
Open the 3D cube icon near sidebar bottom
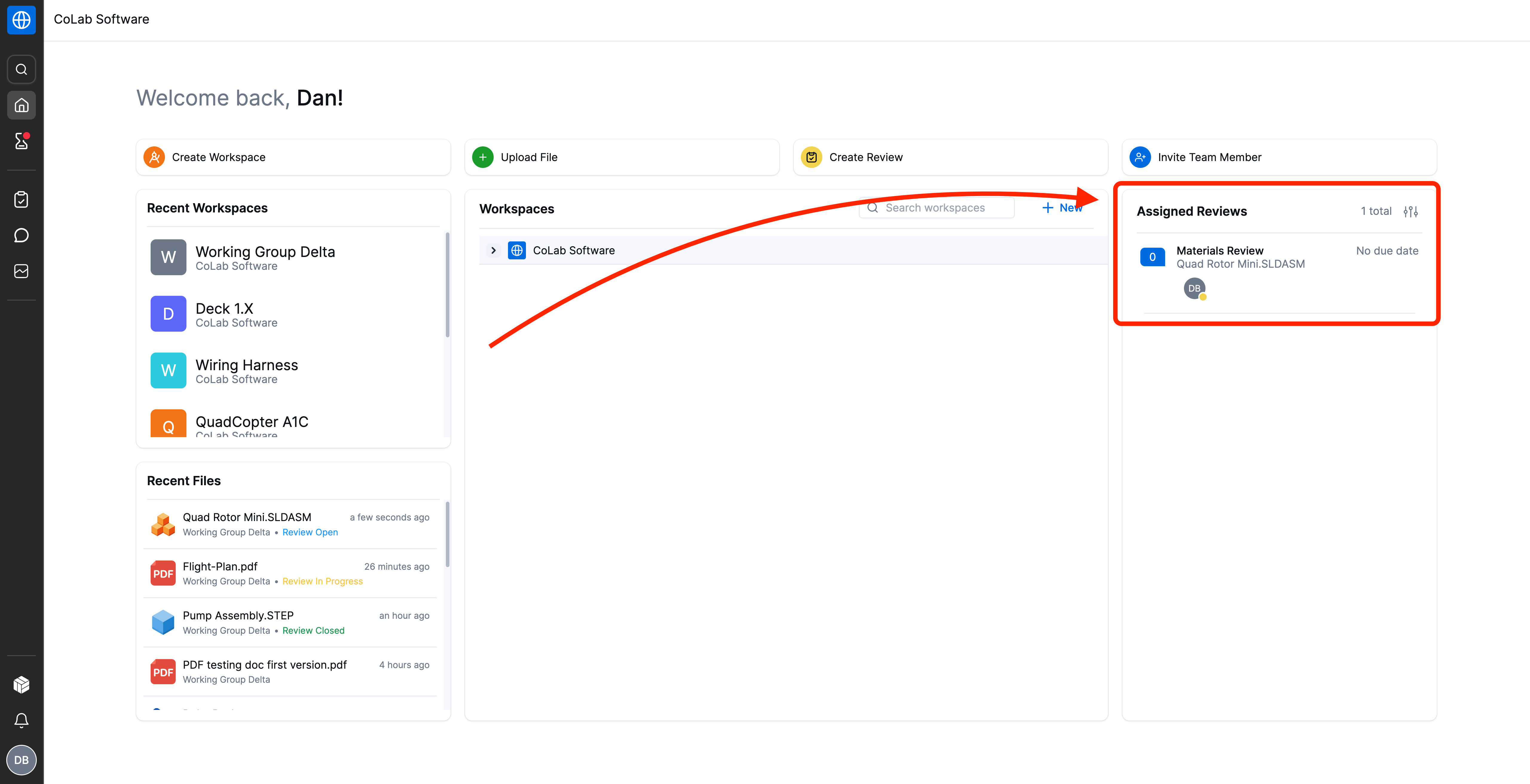click(22, 685)
